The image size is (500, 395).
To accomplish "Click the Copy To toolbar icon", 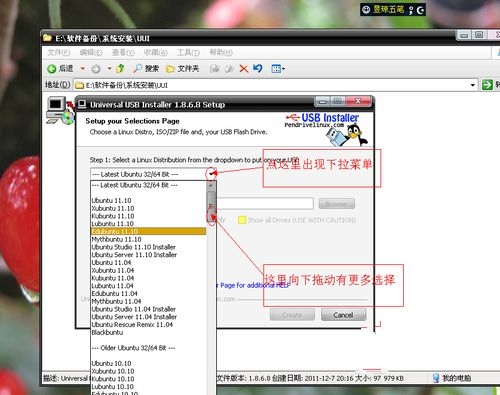I will pyautogui.click(x=229, y=69).
